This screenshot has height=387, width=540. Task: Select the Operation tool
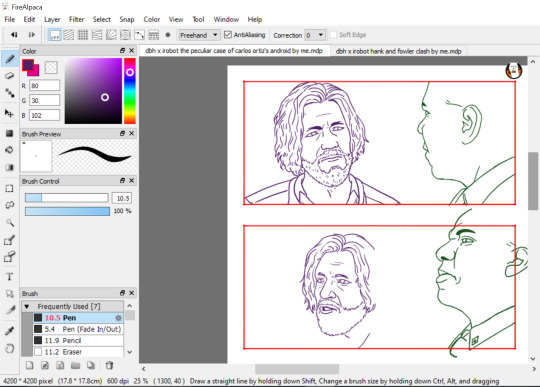tap(10, 294)
